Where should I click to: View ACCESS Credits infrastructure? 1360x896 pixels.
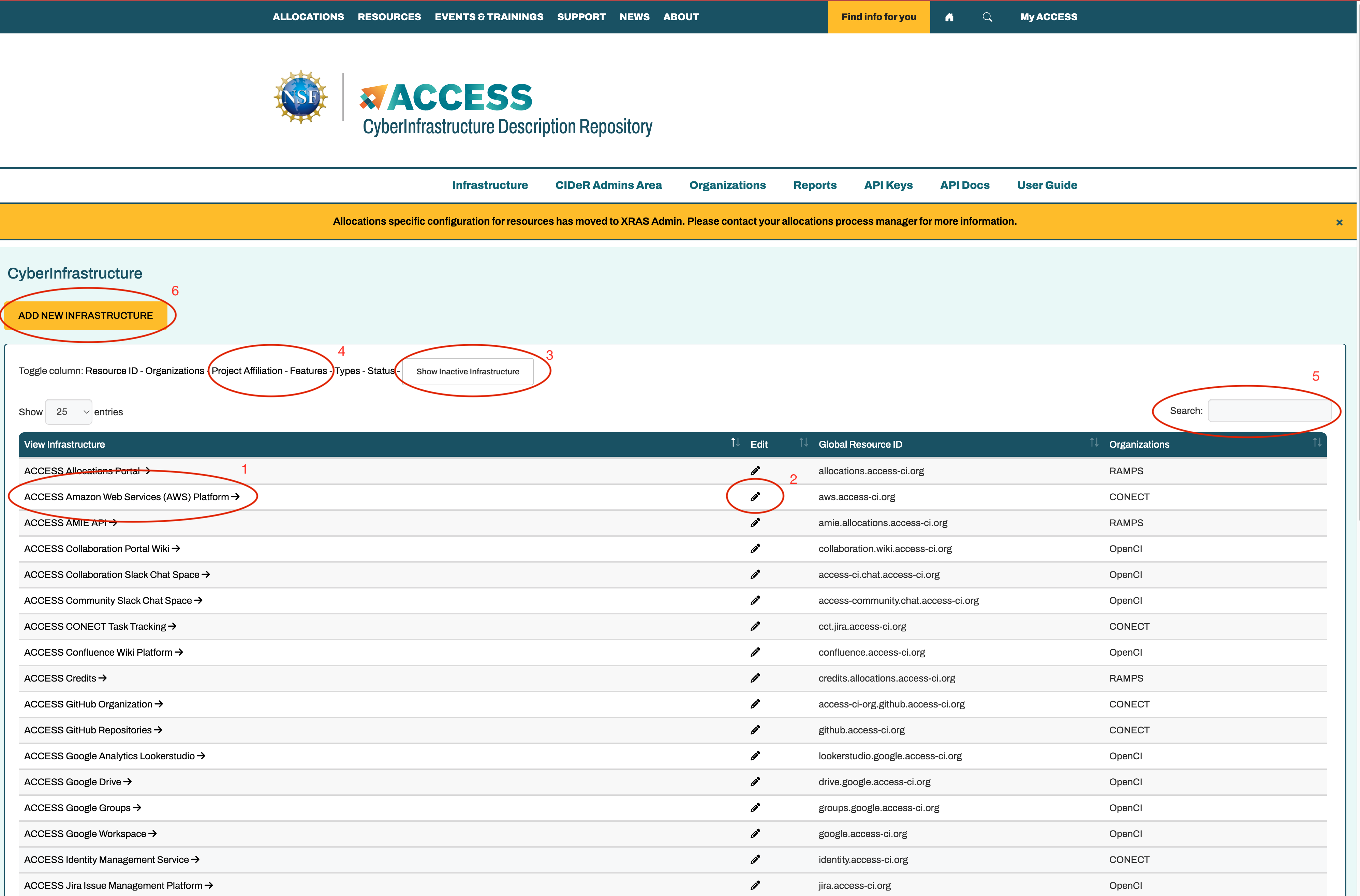(x=65, y=678)
